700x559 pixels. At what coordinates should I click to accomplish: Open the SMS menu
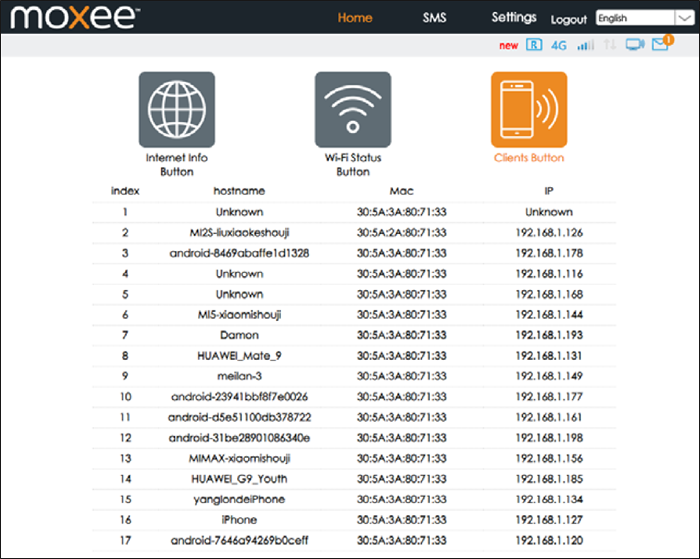[x=434, y=18]
